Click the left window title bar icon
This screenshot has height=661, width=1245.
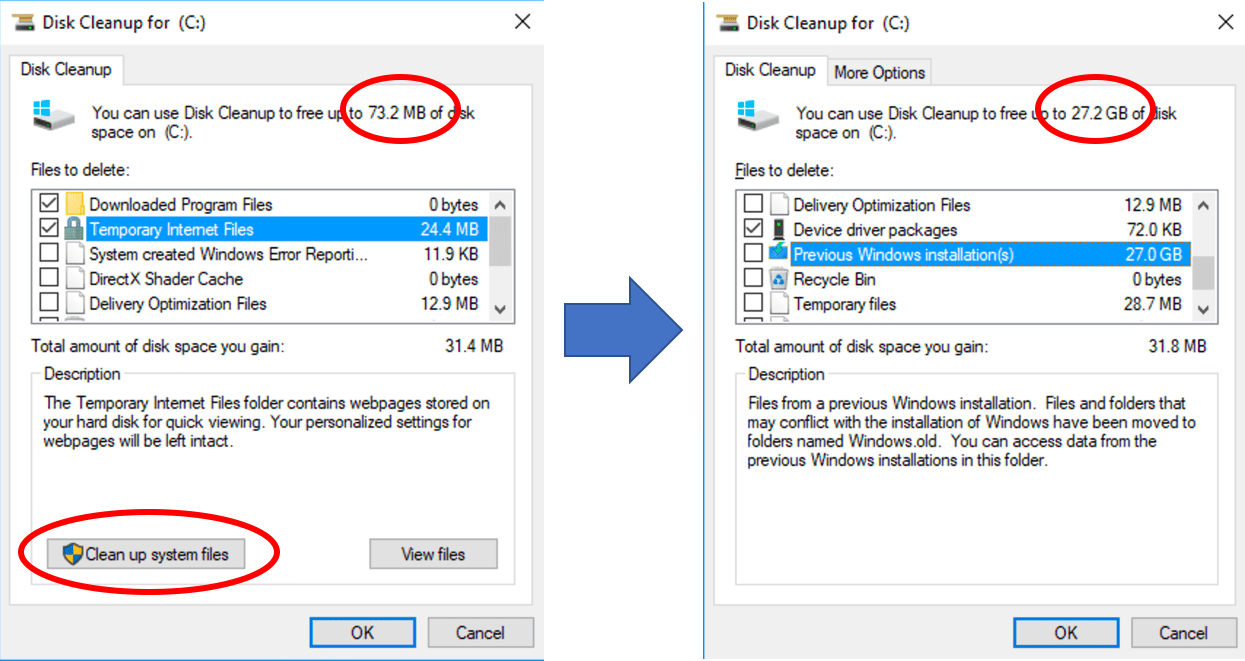point(24,22)
